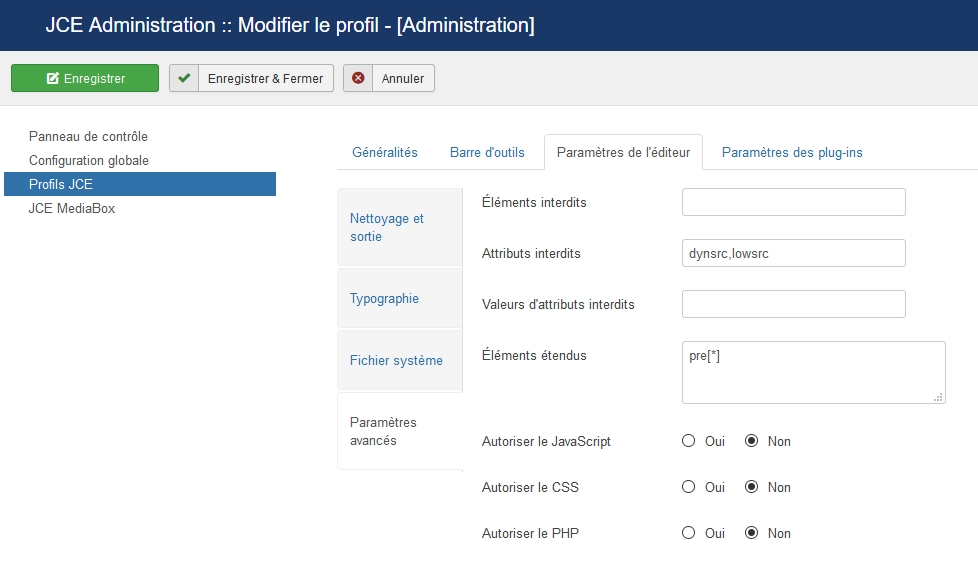Select Profils JCE in sidebar
This screenshot has height=572, width=978.
[x=140, y=184]
